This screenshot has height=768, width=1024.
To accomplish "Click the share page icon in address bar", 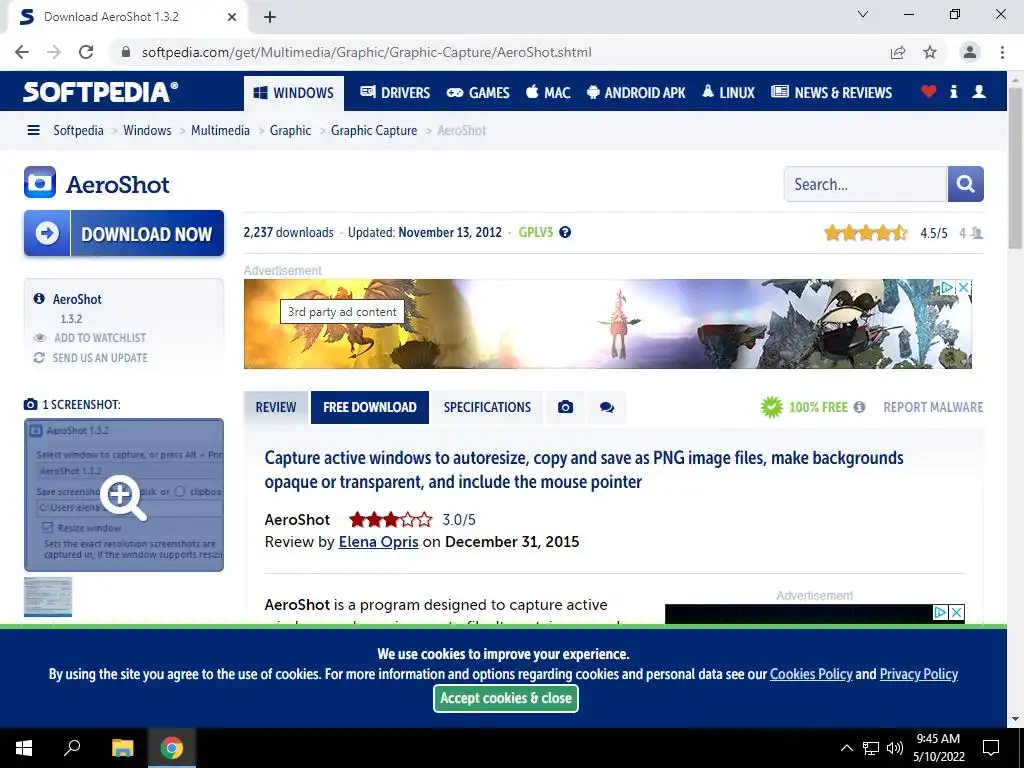I will pos(898,52).
